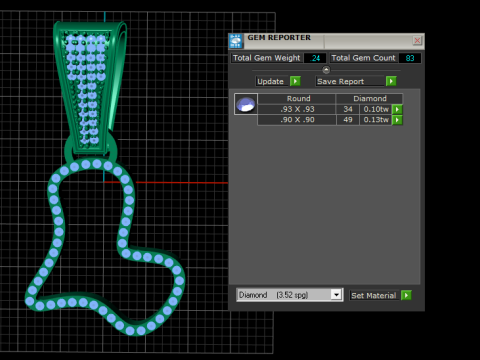The image size is (480, 360).
Task: Click the Total Gem Count label
Action: 363,58
